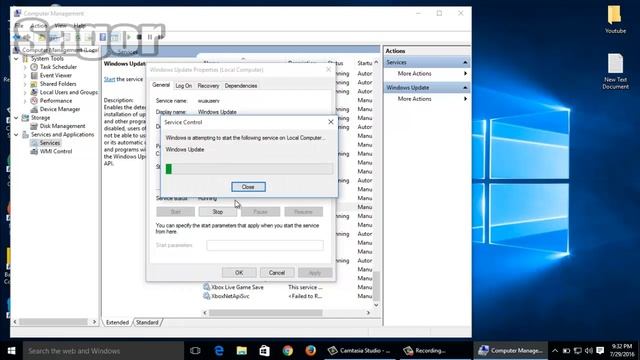Collapse the Services and Applications node
This screenshot has height=360, width=640.
point(16,135)
